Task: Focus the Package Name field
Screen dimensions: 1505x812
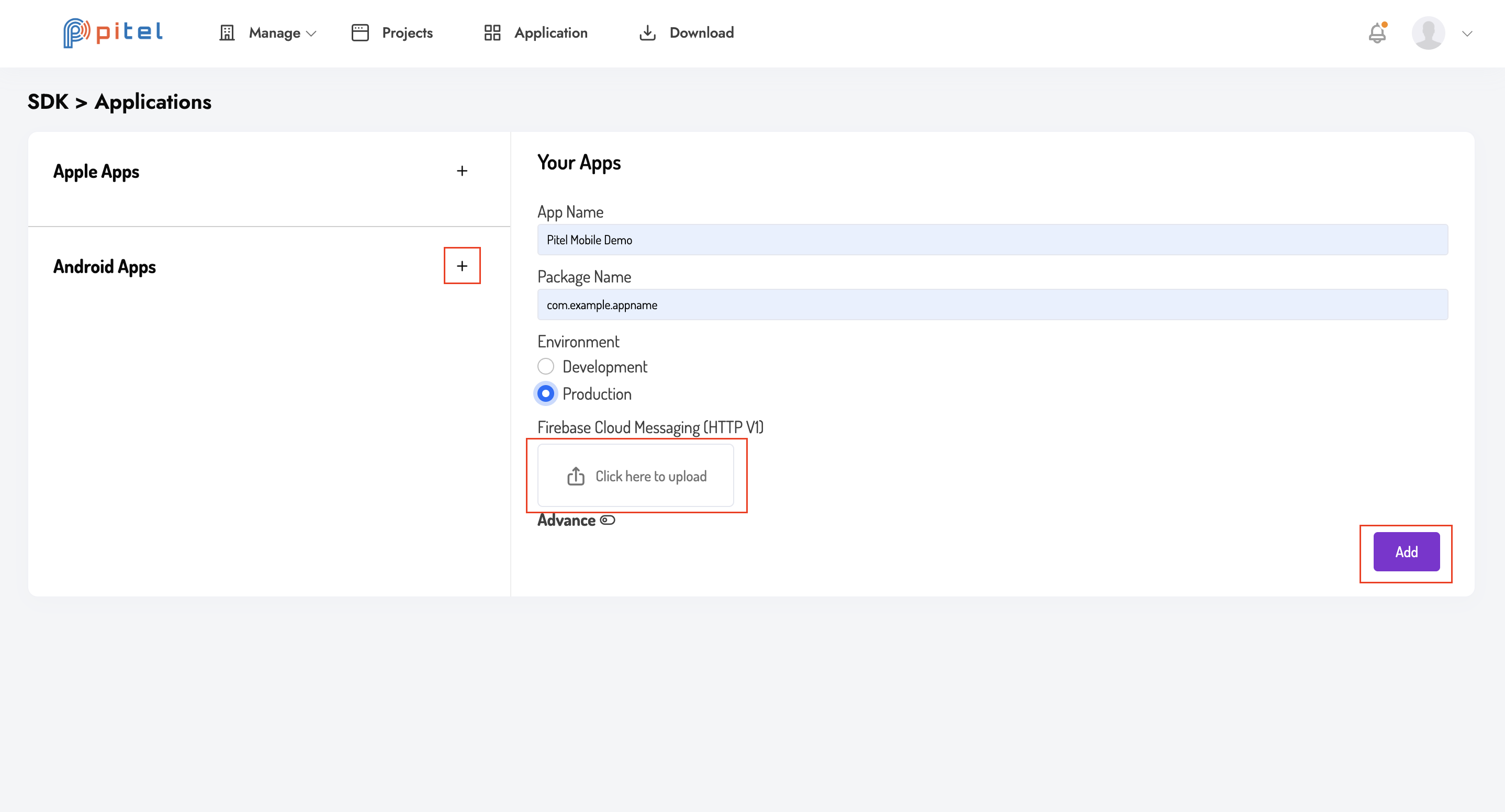Action: tap(992, 305)
